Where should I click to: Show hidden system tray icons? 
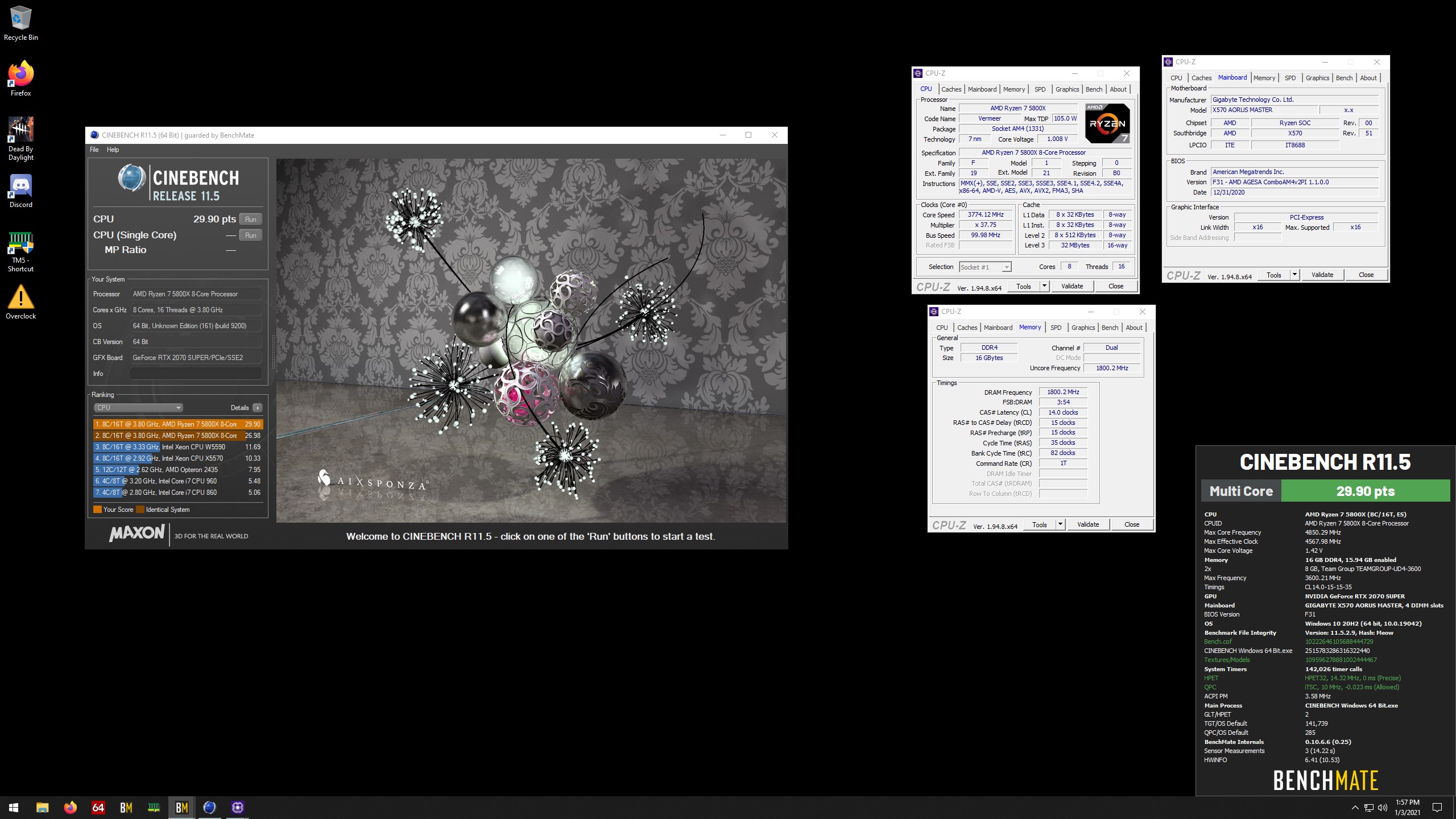1355,808
